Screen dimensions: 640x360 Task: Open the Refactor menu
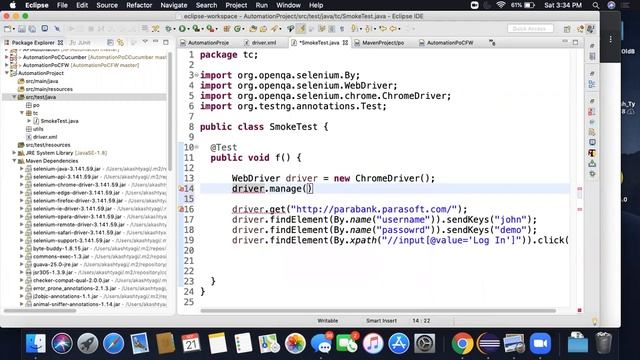(x=139, y=5)
